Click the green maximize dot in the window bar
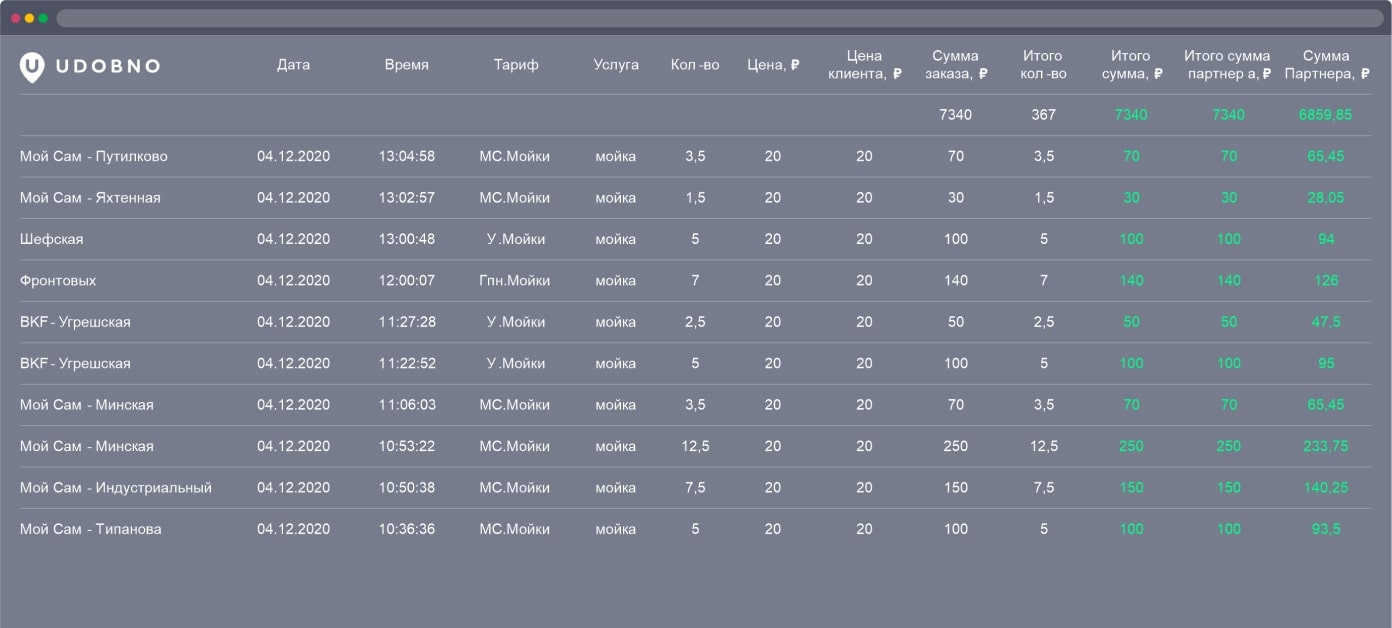The image size is (1392, 628). pos(43,18)
